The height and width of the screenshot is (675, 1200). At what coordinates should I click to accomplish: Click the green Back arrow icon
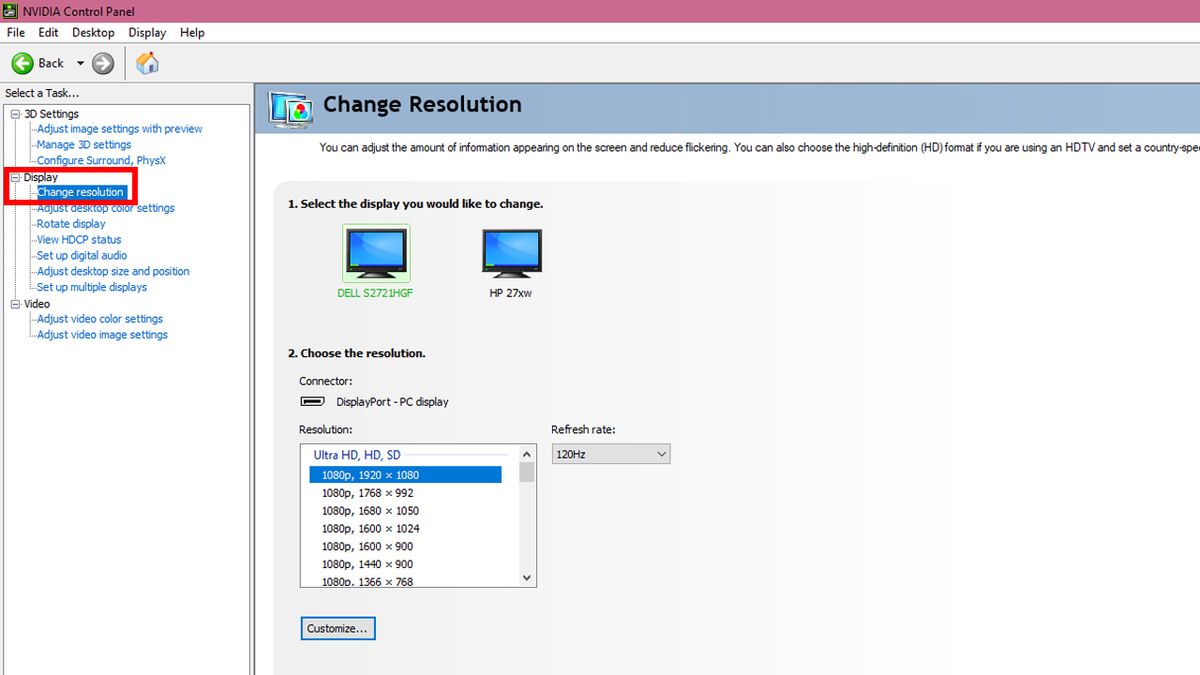[x=22, y=62]
